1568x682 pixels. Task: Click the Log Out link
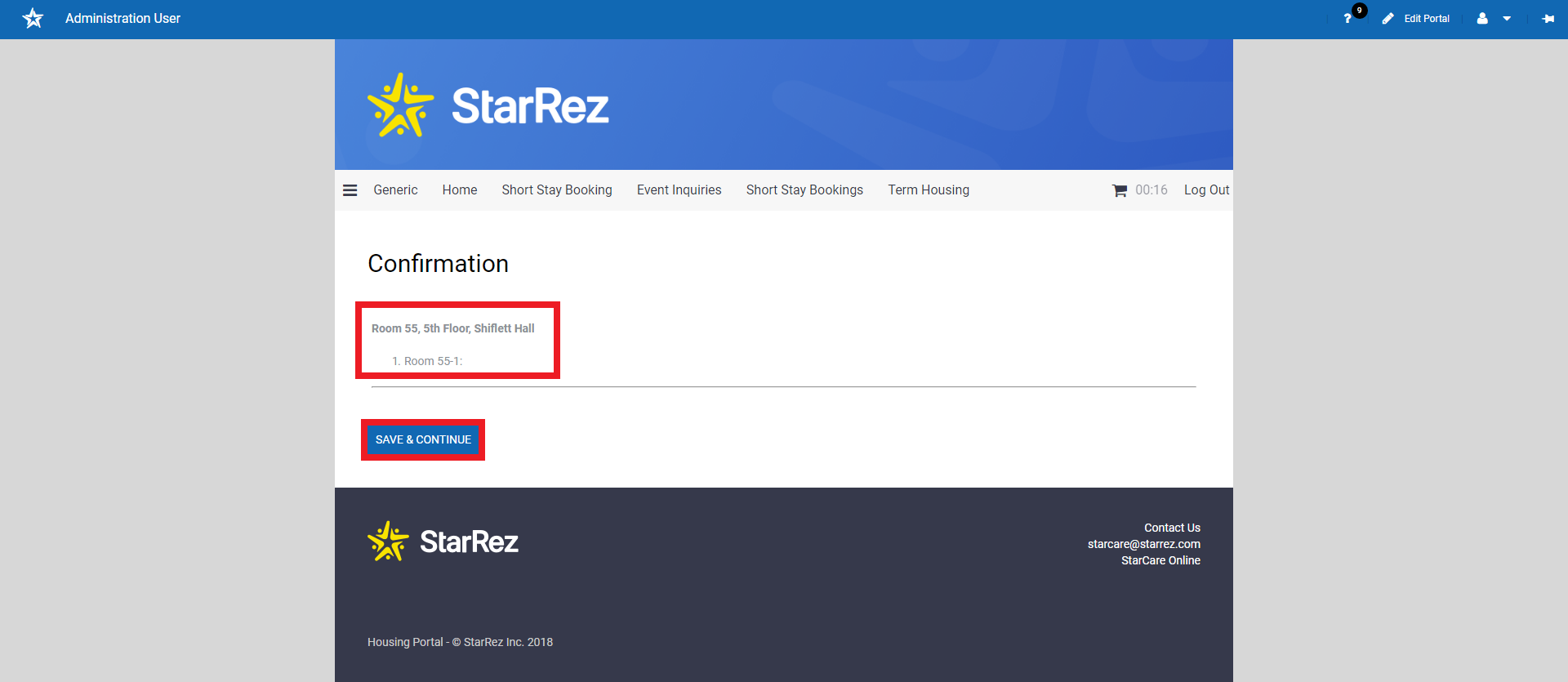[x=1206, y=190]
